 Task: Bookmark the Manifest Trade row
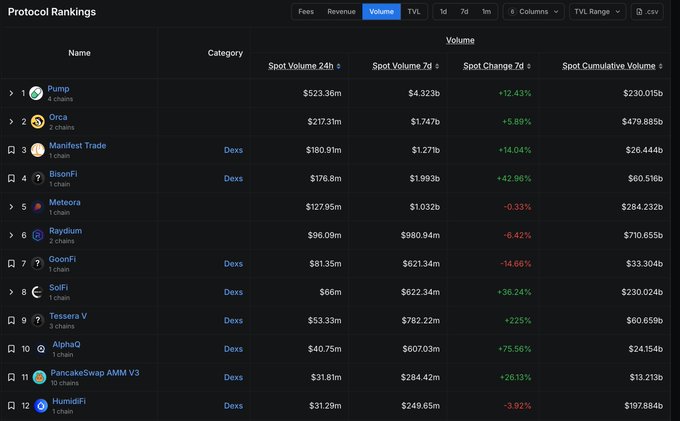tap(11, 150)
